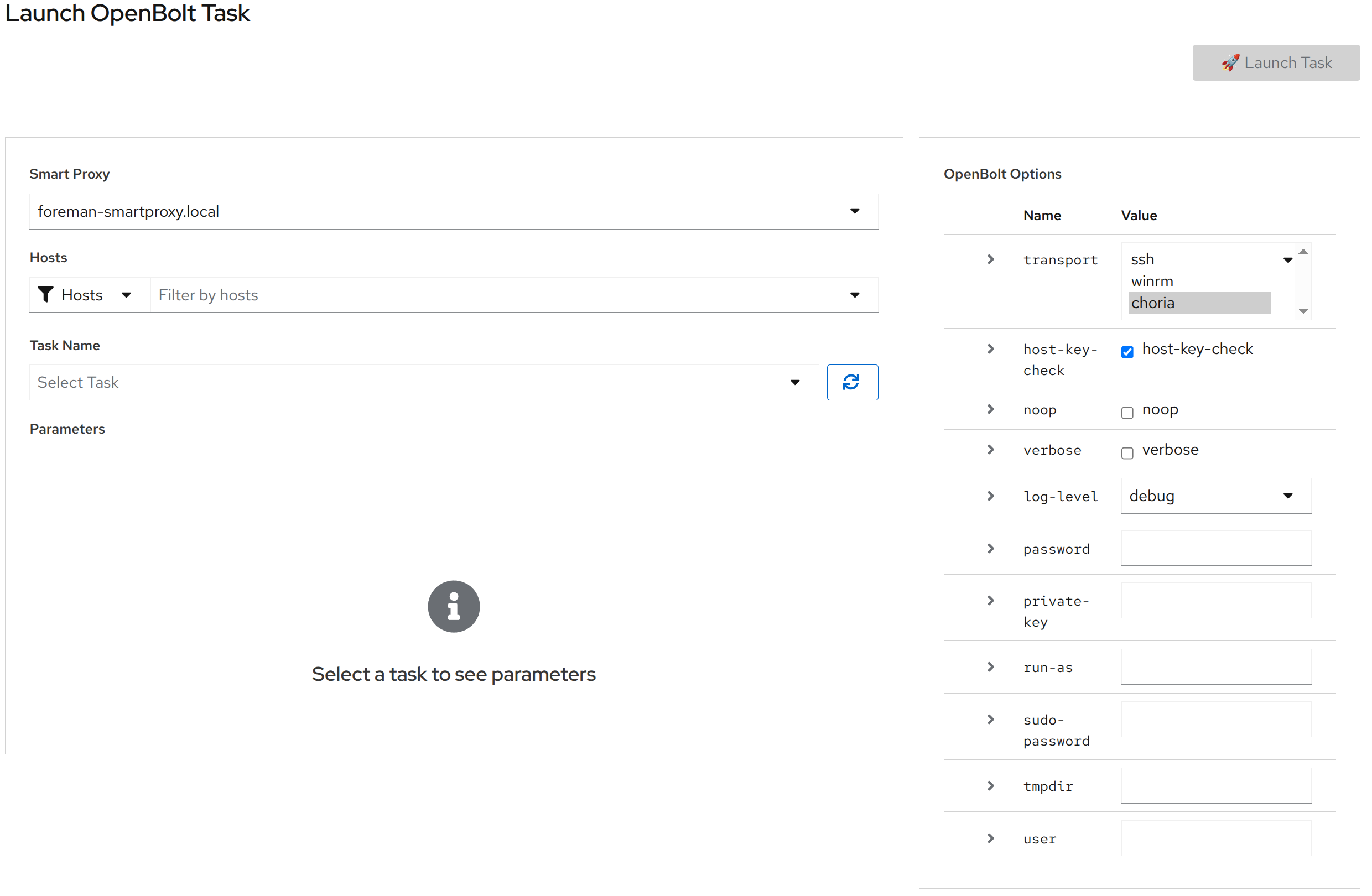Expand the noop option row

990,409
